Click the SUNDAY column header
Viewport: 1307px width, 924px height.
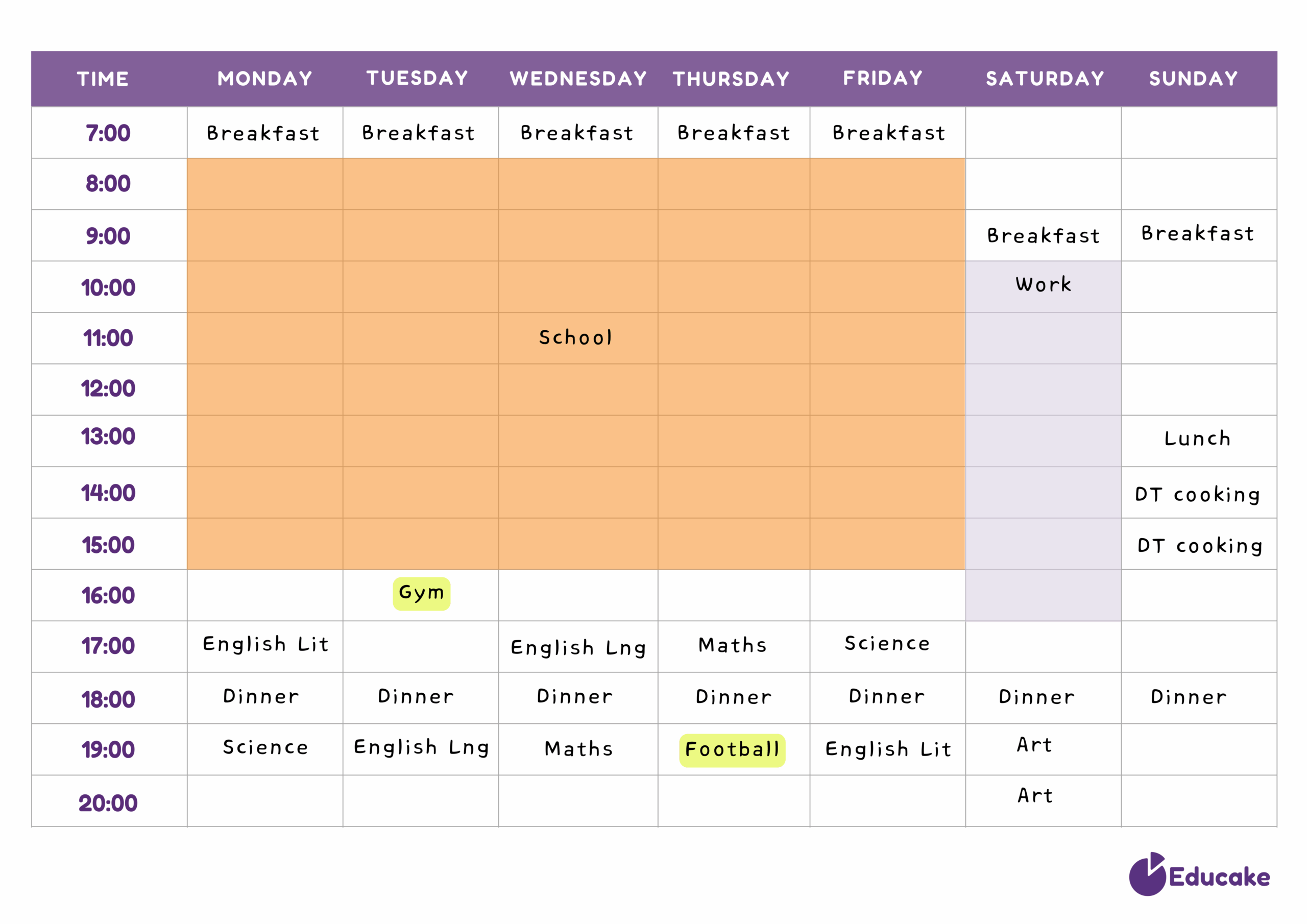click(1193, 79)
